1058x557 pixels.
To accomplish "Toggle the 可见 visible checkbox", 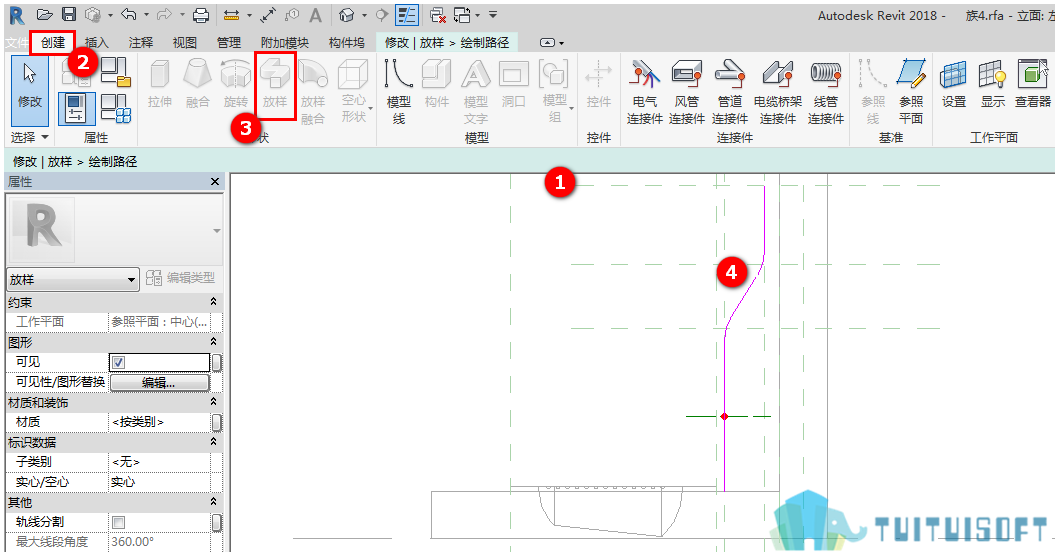I will coord(119,363).
